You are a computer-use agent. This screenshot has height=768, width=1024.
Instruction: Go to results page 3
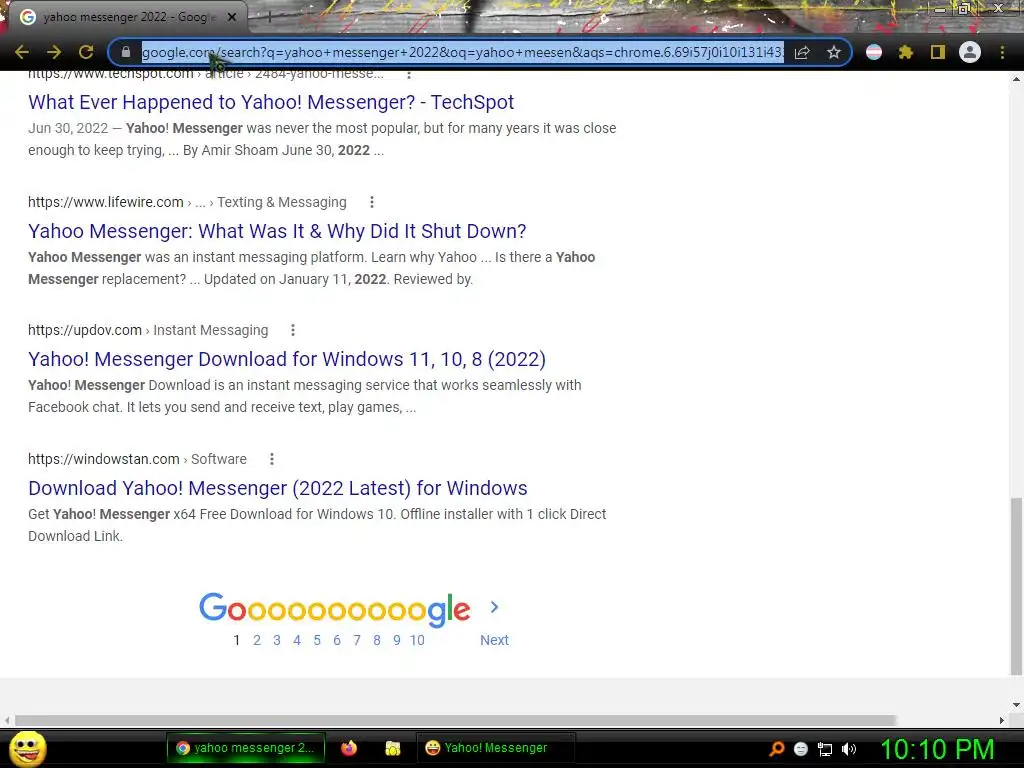[x=277, y=640]
